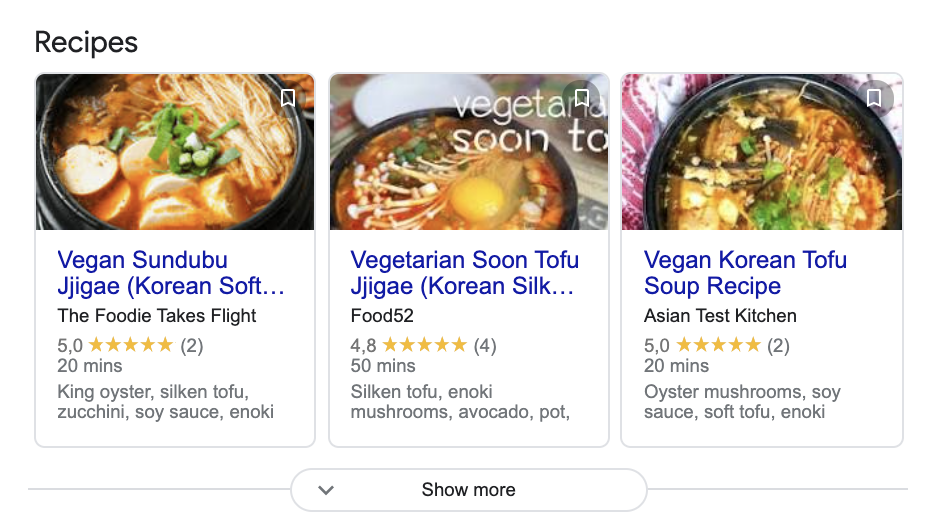Save the Food52 Soon Tofu recipe bookmark
926x528 pixels.
point(581,98)
